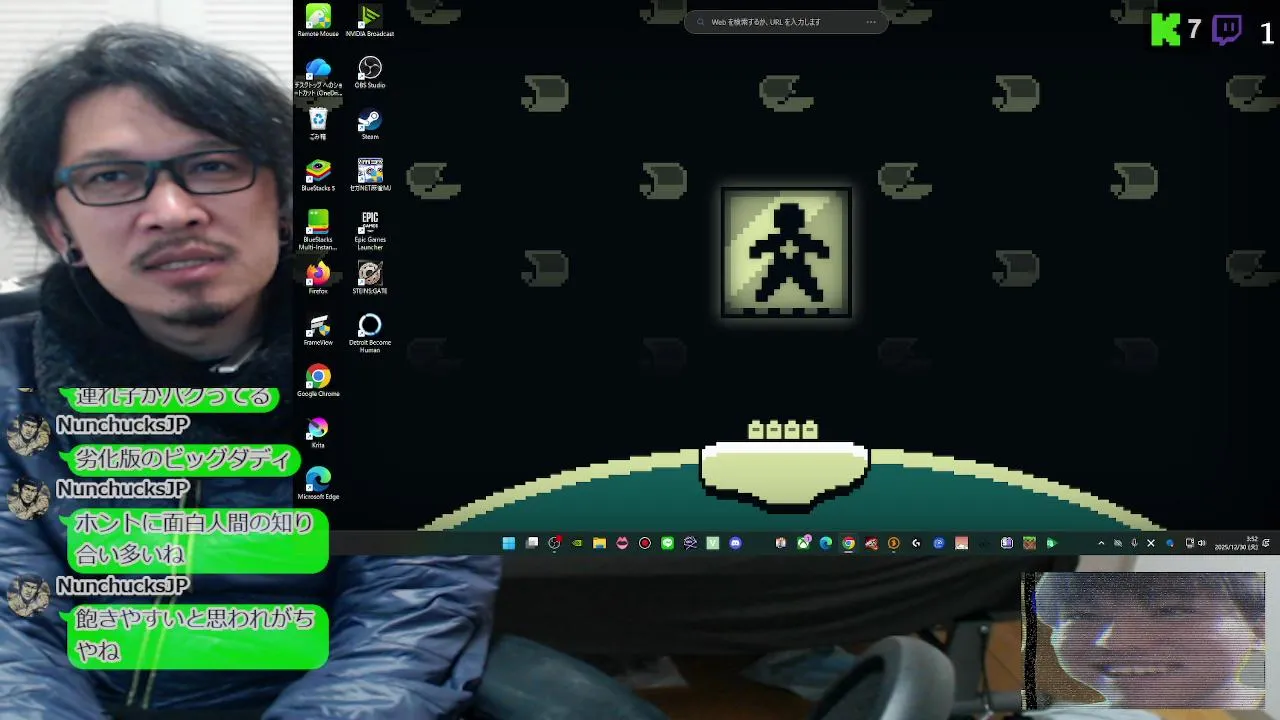Viewport: 1280px width, 720px height.
Task: Click the chat message 飽きやすいと思われがちやね
Action: click(x=198, y=635)
